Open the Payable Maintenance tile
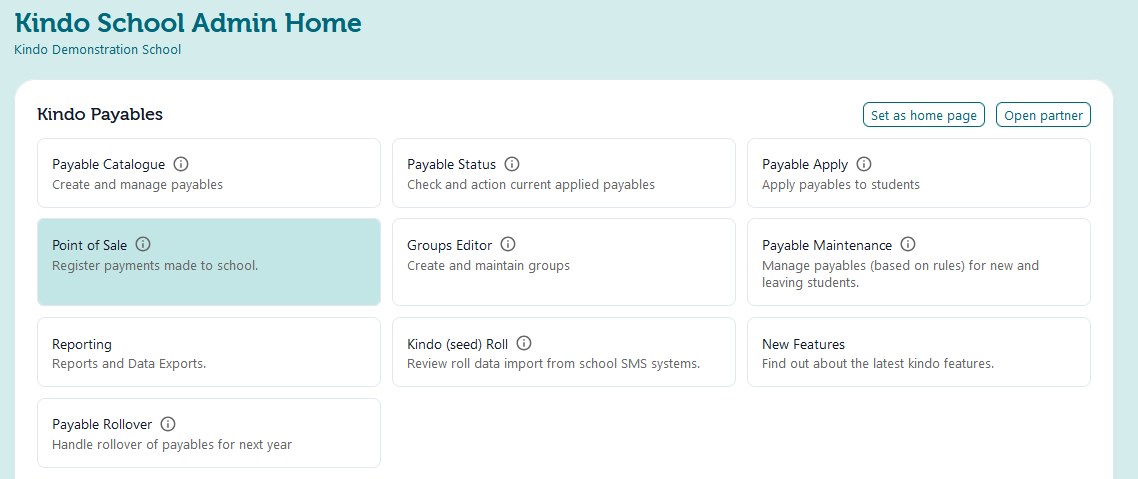 [x=919, y=262]
